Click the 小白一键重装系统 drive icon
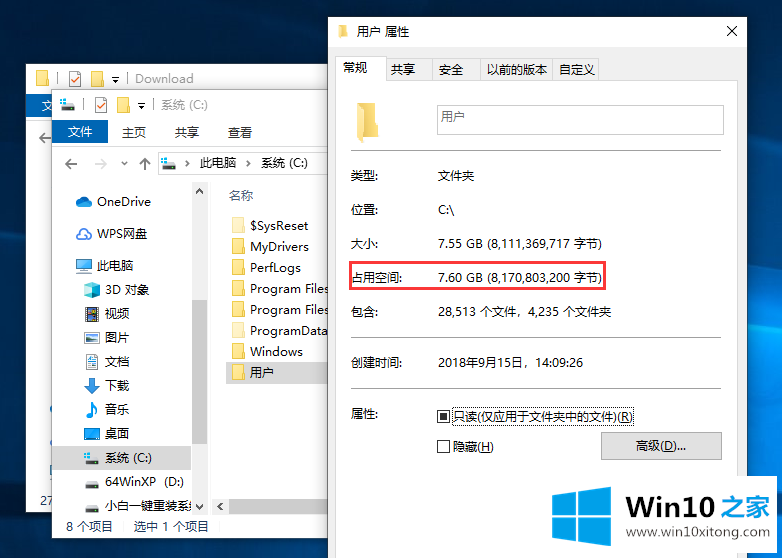This screenshot has height=558, width=782. point(92,508)
